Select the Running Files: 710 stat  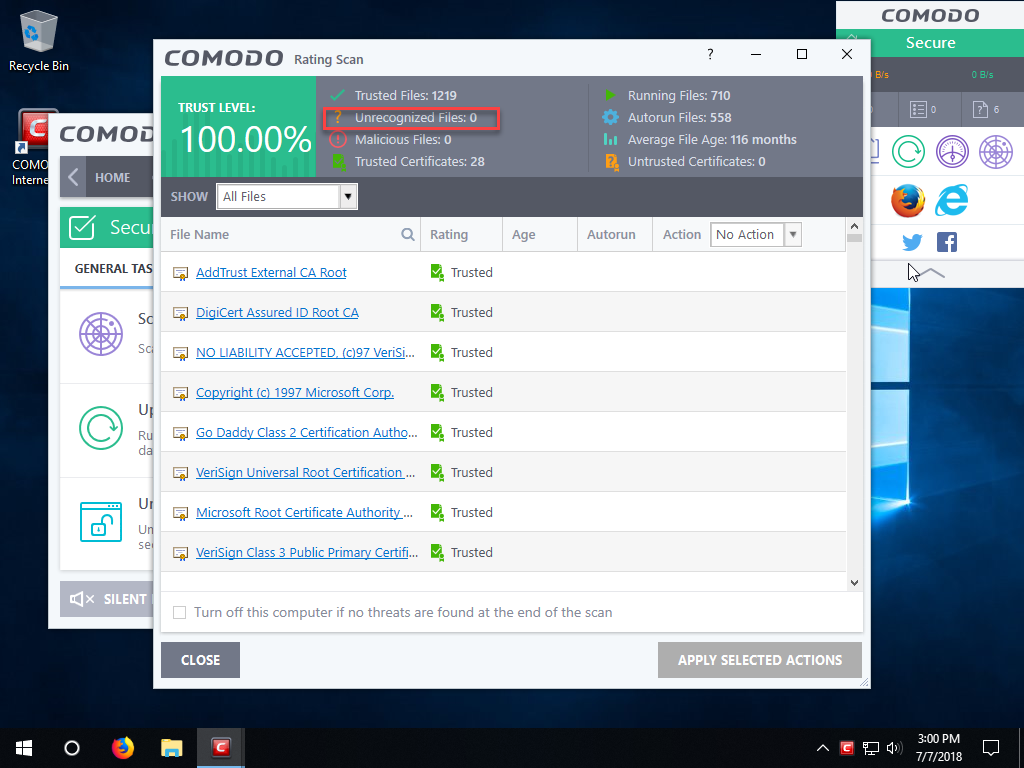click(x=679, y=95)
